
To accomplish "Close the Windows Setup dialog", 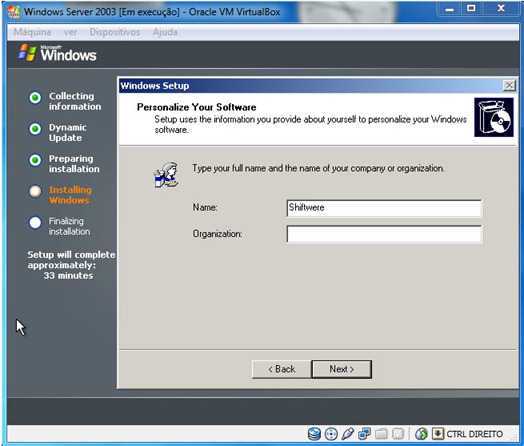I will coord(509,86).
